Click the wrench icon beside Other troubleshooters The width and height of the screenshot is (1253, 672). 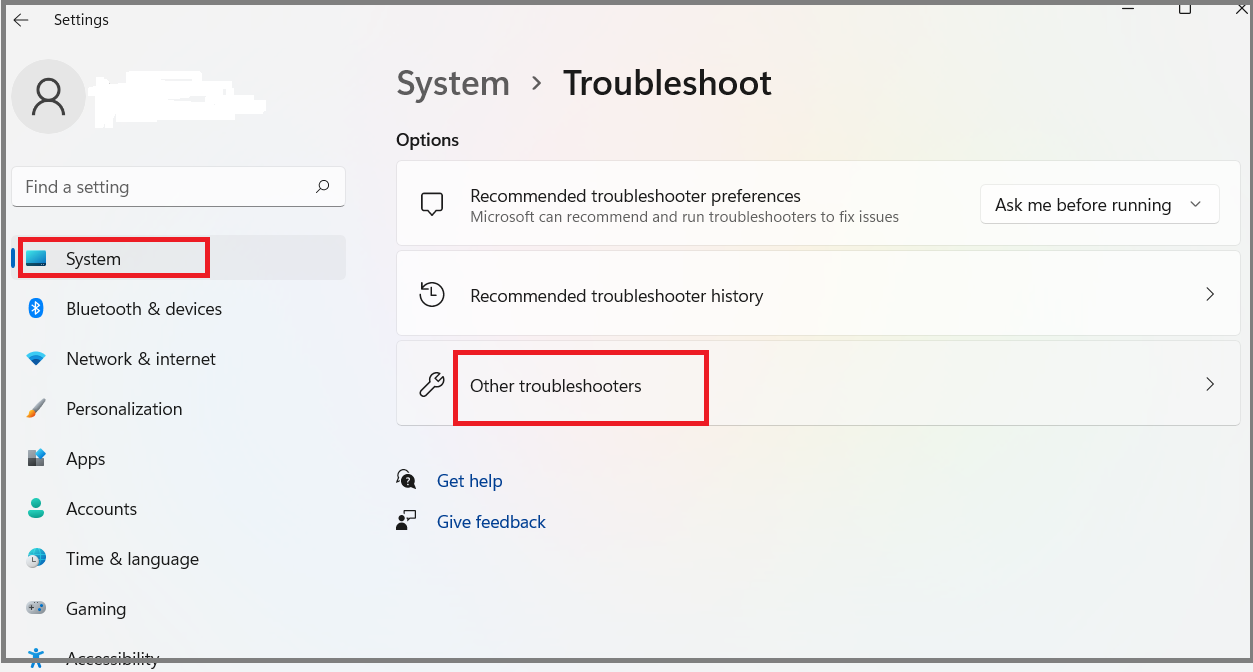pyautogui.click(x=430, y=384)
